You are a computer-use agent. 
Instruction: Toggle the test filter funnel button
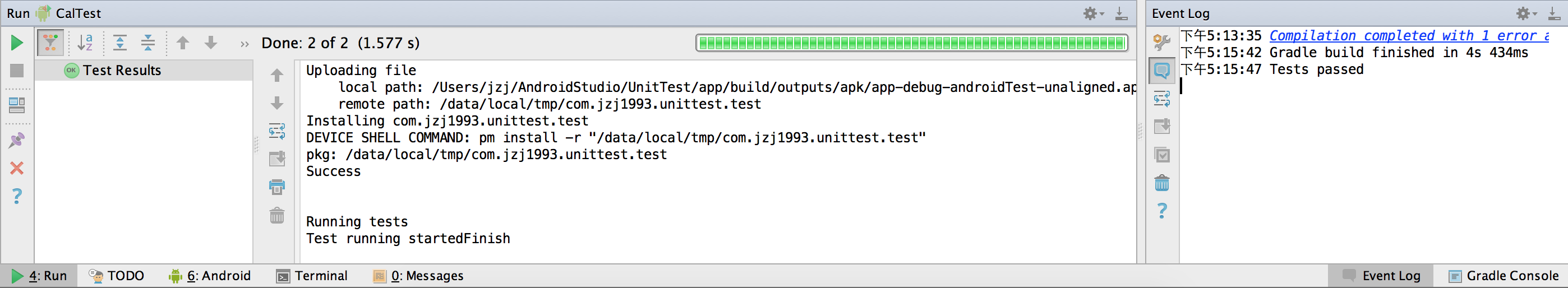50,43
